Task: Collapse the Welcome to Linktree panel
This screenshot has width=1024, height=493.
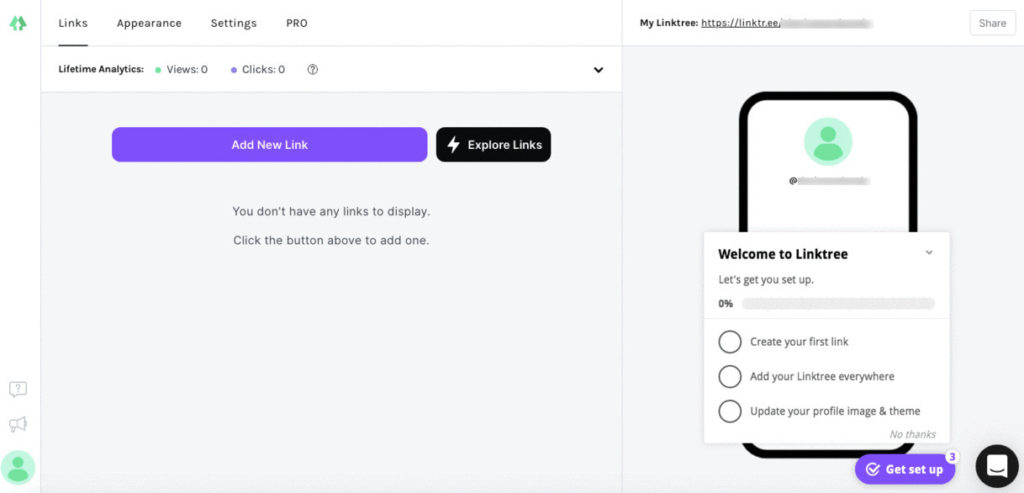Action: (x=929, y=253)
